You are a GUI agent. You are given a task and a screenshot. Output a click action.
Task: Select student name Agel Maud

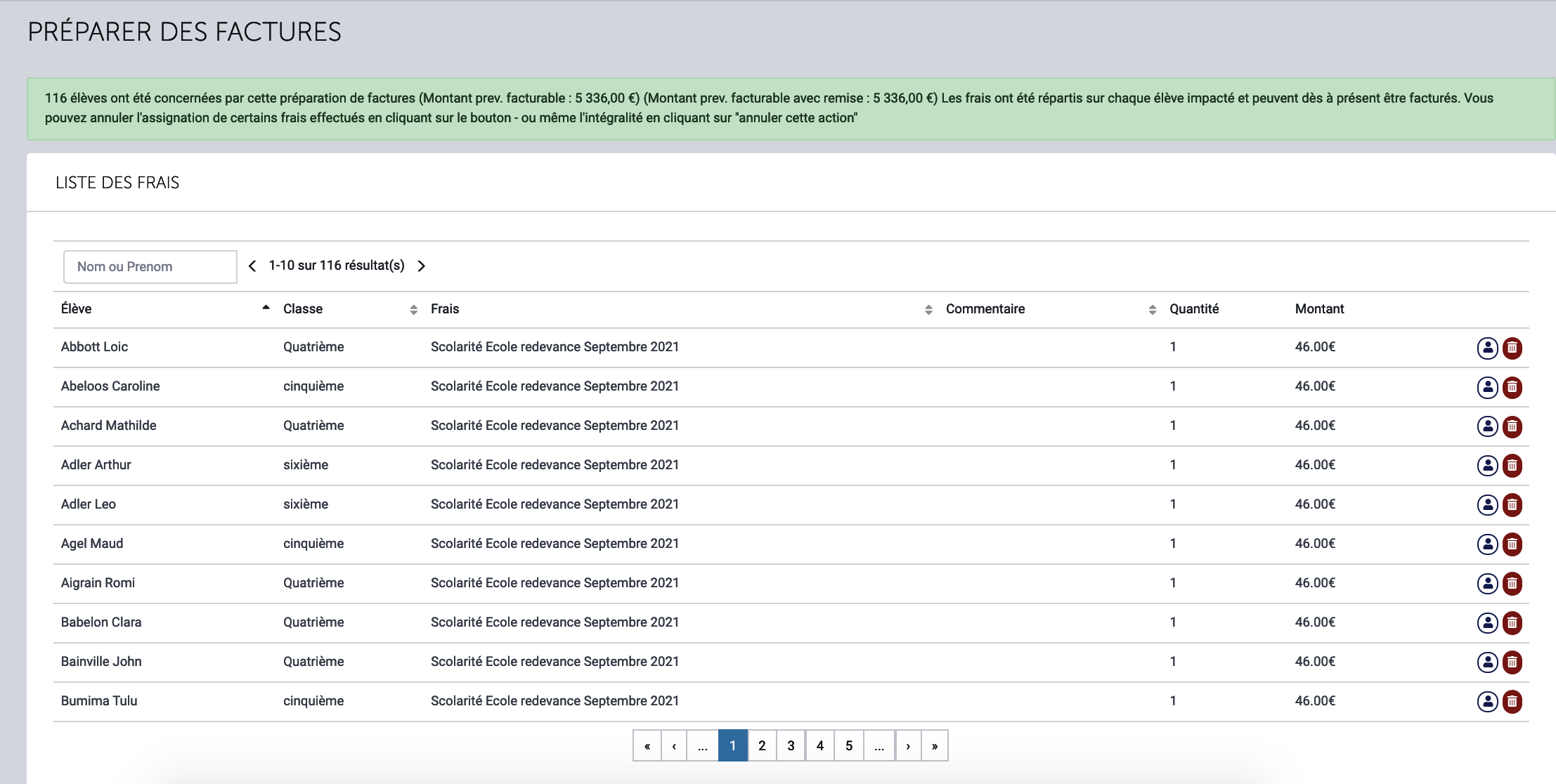[x=92, y=544]
